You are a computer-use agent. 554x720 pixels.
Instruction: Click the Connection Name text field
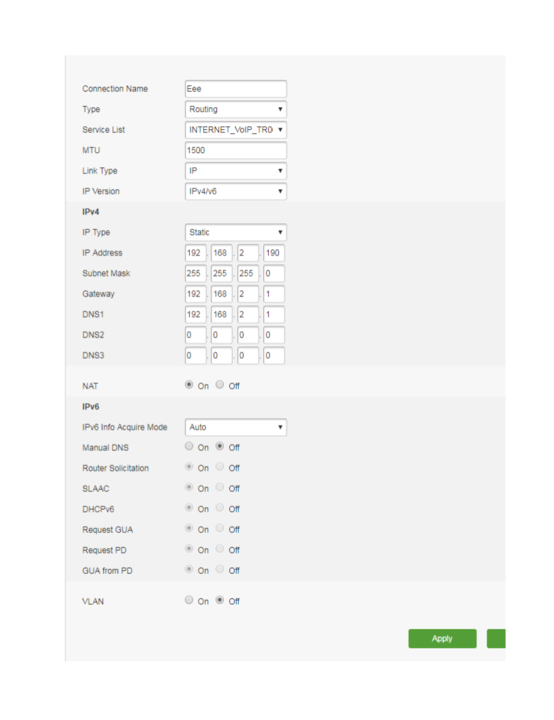click(x=236, y=89)
